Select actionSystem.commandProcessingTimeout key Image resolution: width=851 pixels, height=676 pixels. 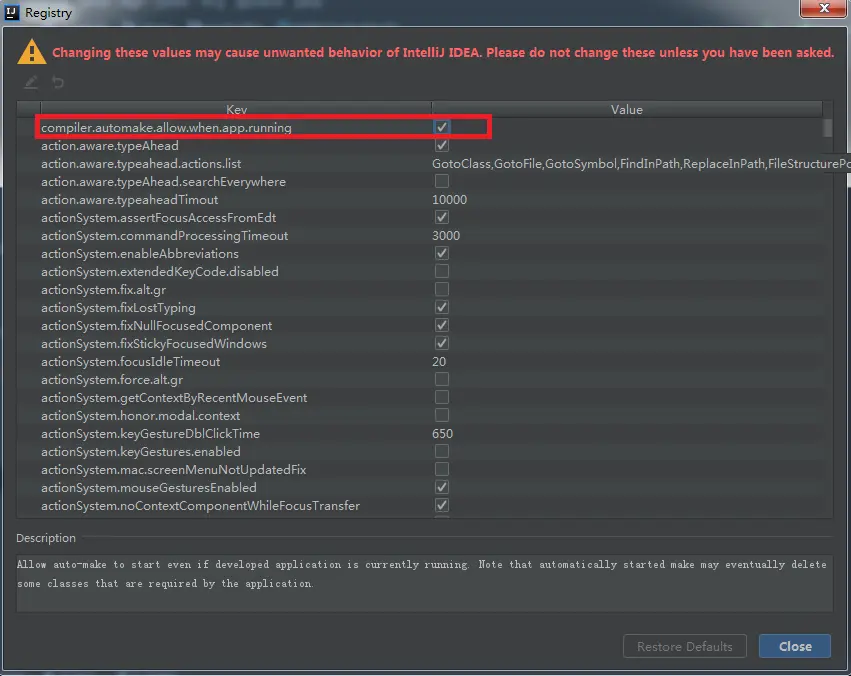[x=164, y=235]
